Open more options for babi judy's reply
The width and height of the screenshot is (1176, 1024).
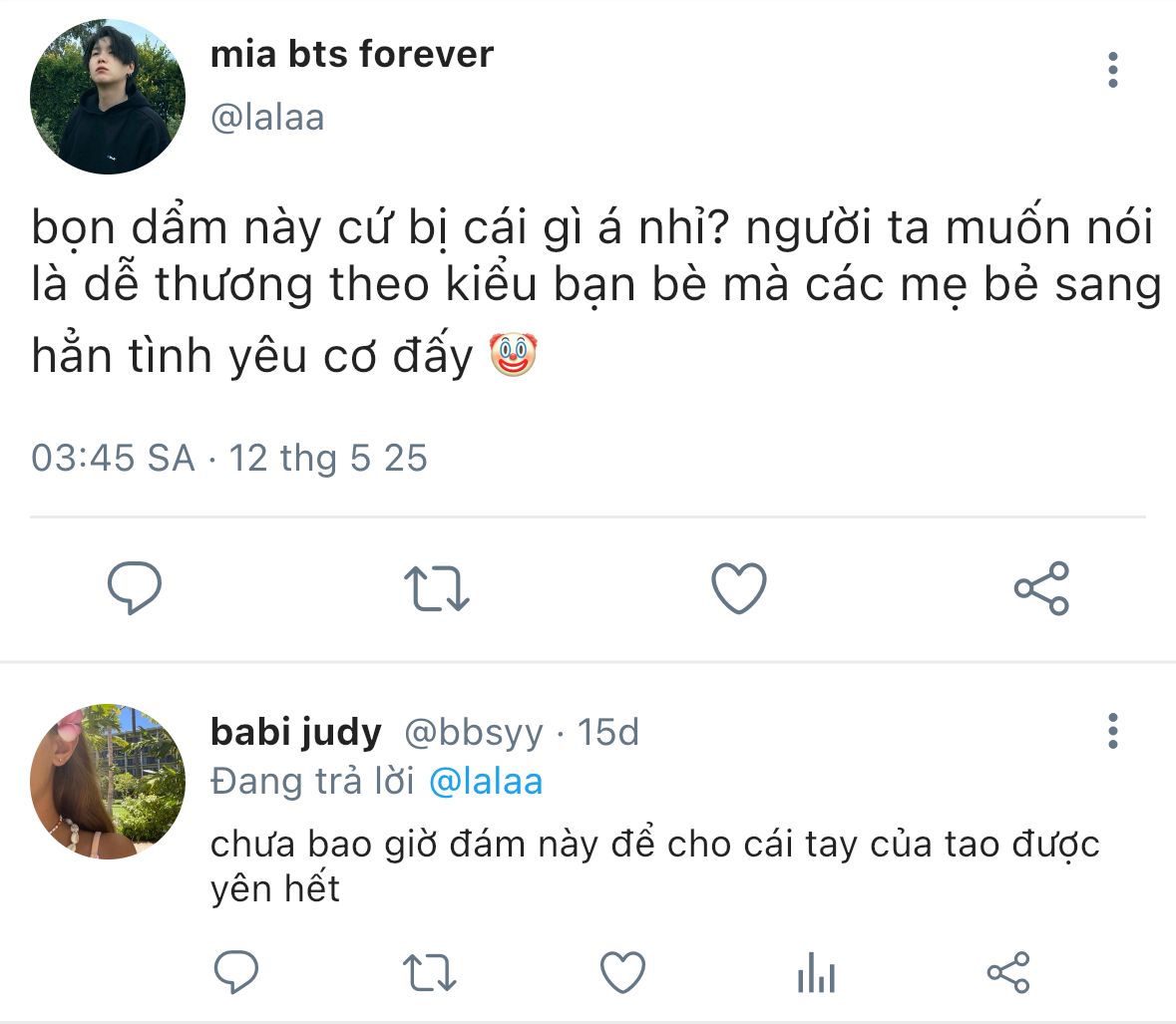(1113, 731)
